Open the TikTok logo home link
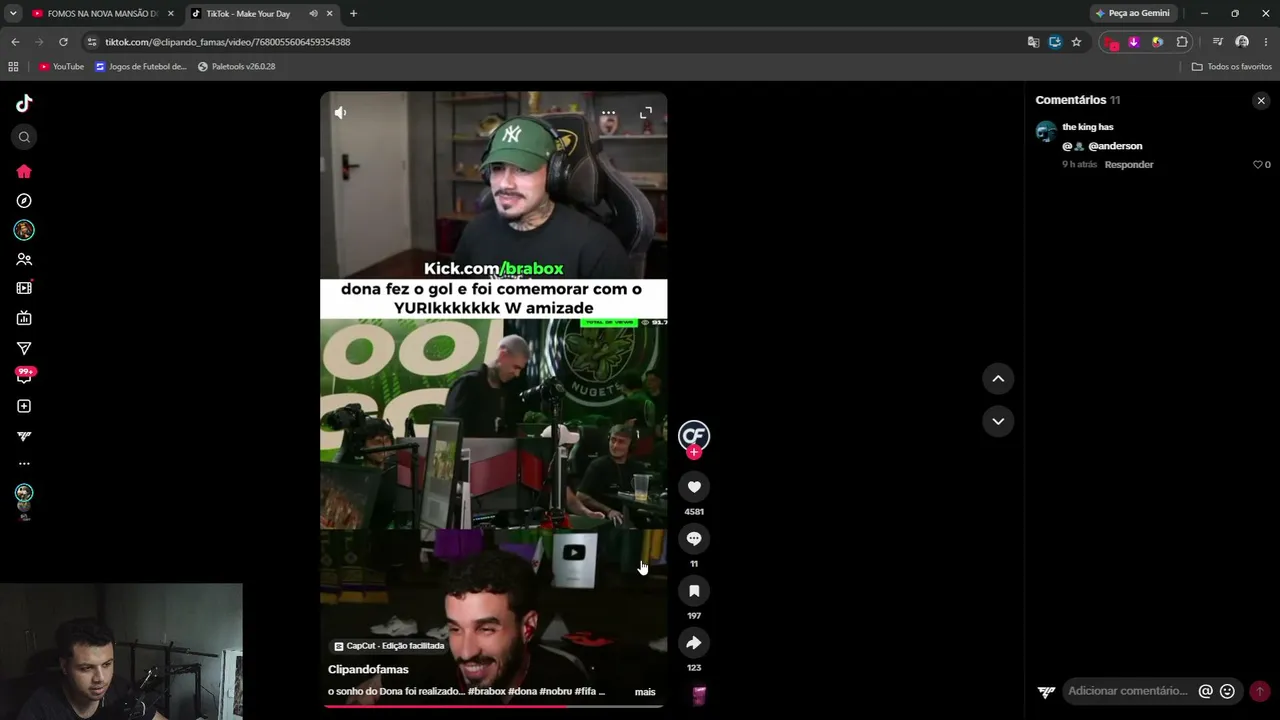The width and height of the screenshot is (1280, 720). click(24, 103)
